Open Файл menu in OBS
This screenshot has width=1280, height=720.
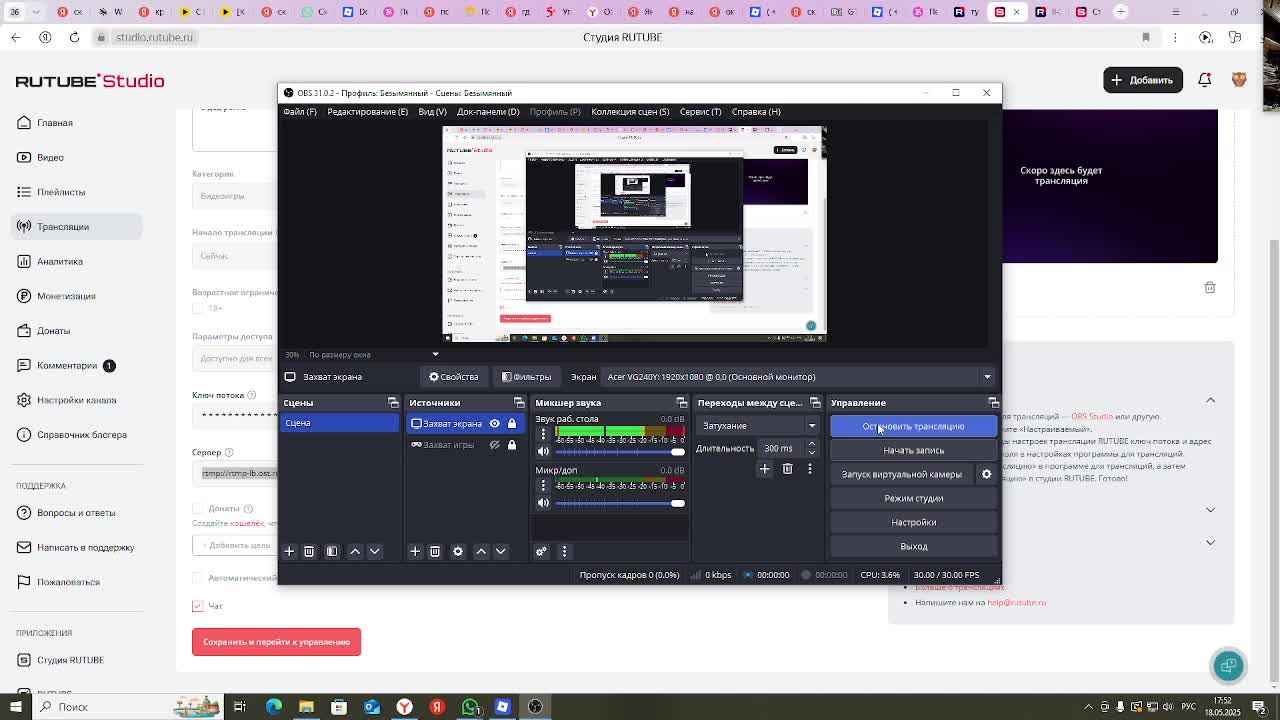pyautogui.click(x=300, y=112)
